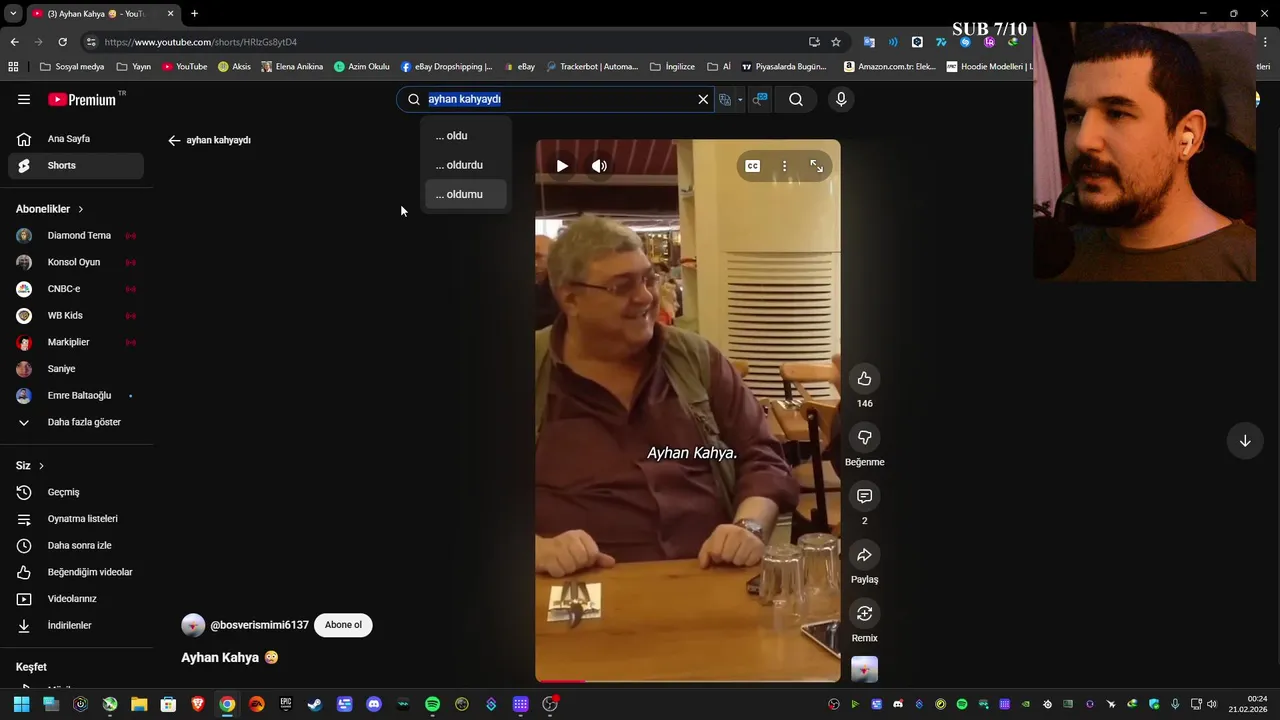Expand the Siz section
This screenshot has width=1280, height=720.
coord(30,466)
